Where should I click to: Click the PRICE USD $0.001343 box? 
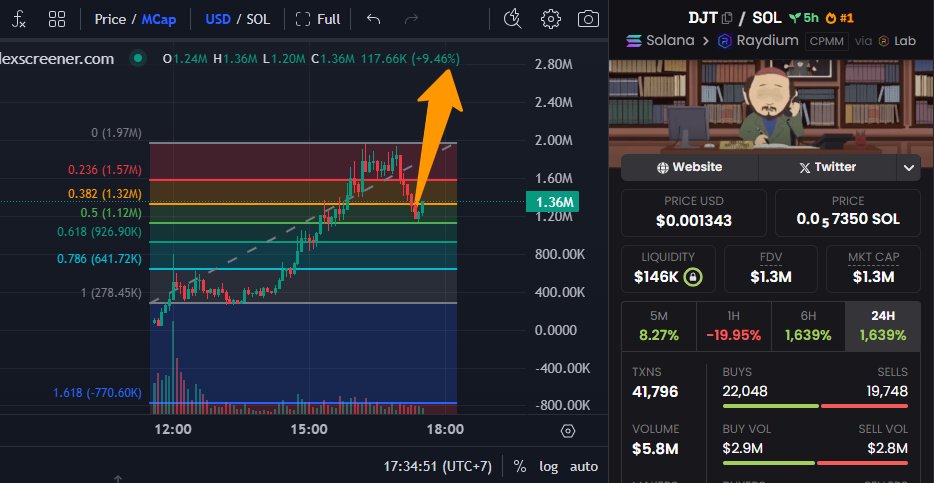coord(694,213)
